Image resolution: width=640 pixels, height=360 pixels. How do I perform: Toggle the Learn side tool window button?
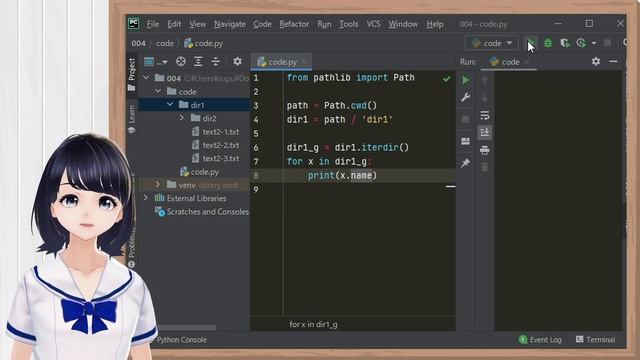coord(131,119)
